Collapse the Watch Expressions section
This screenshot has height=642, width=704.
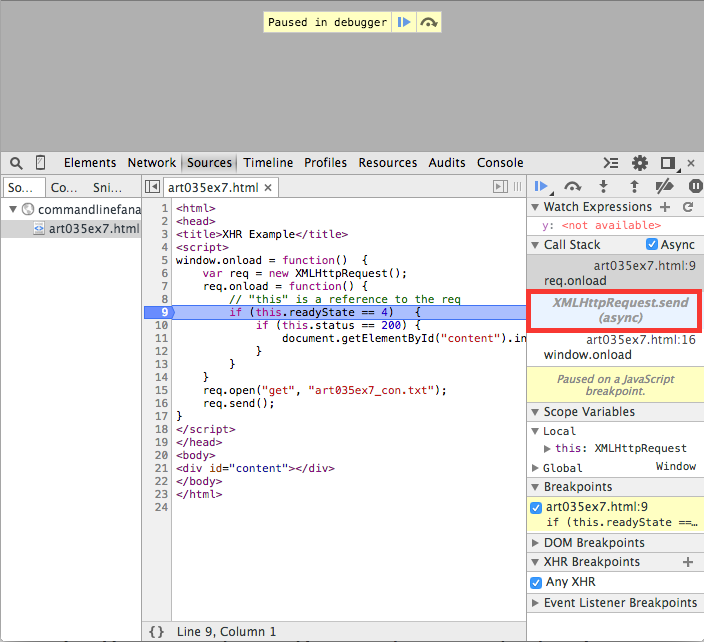[535, 207]
